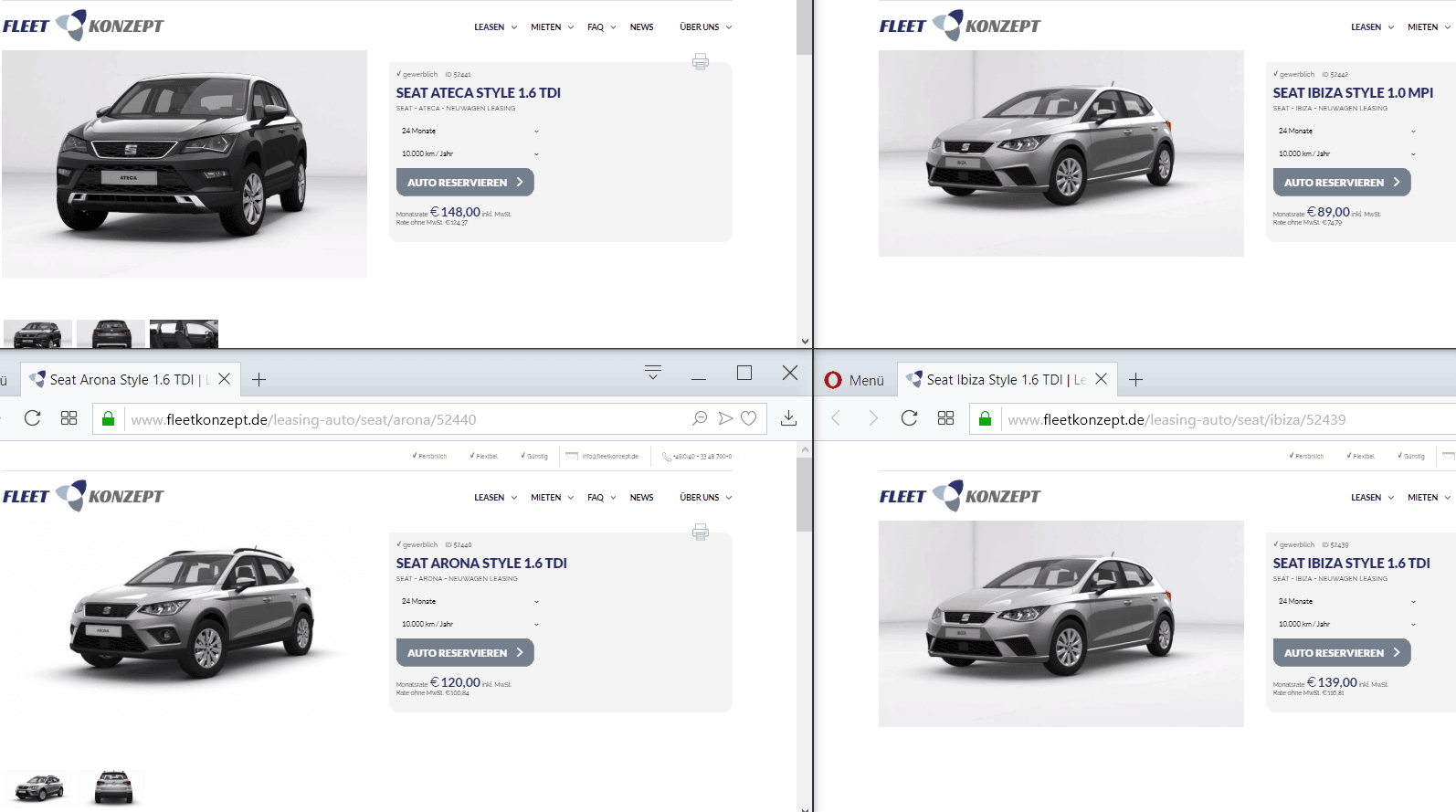Go forward in the Ibiza 1.6 TDI window
Screen dimensions: 1456x812
(x=873, y=418)
